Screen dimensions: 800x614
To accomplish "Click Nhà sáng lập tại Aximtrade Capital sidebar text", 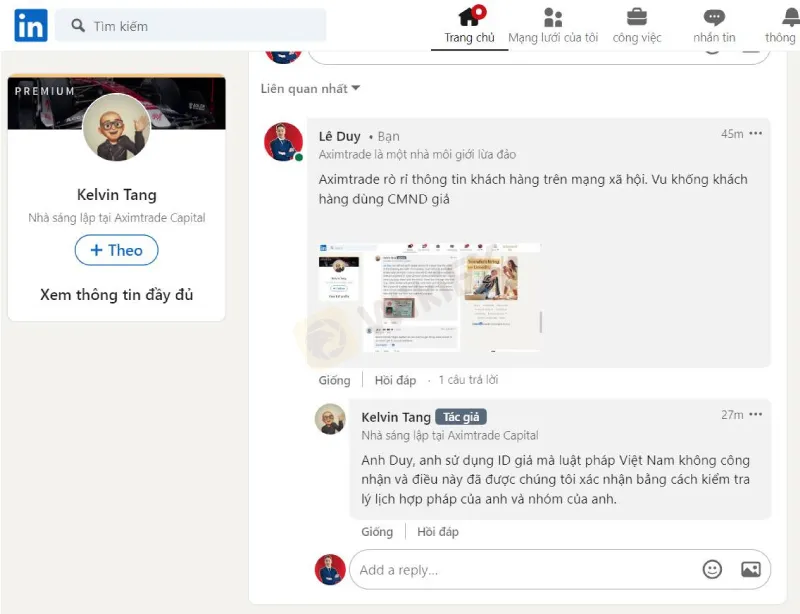I will click(x=117, y=218).
